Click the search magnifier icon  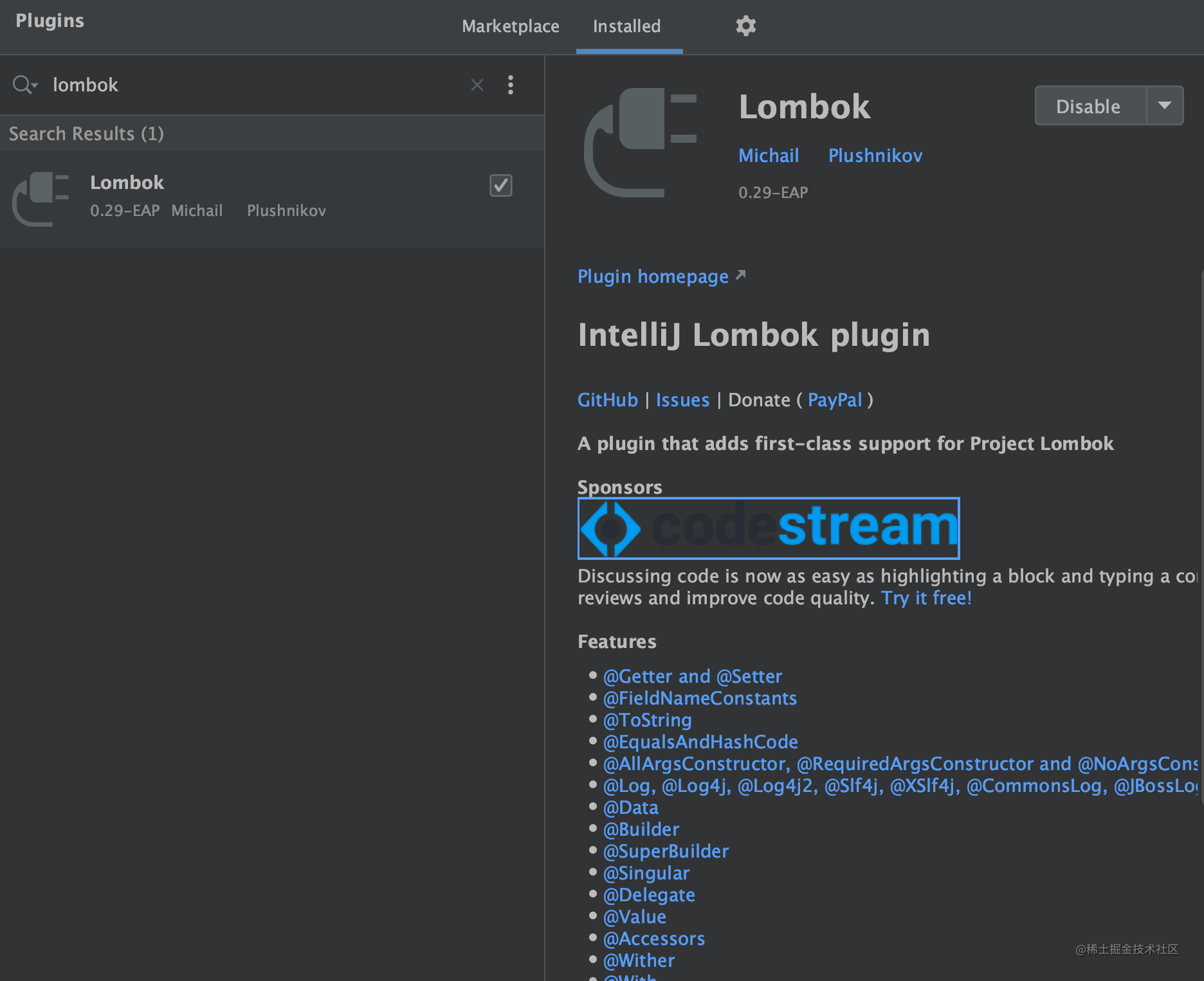pos(22,84)
